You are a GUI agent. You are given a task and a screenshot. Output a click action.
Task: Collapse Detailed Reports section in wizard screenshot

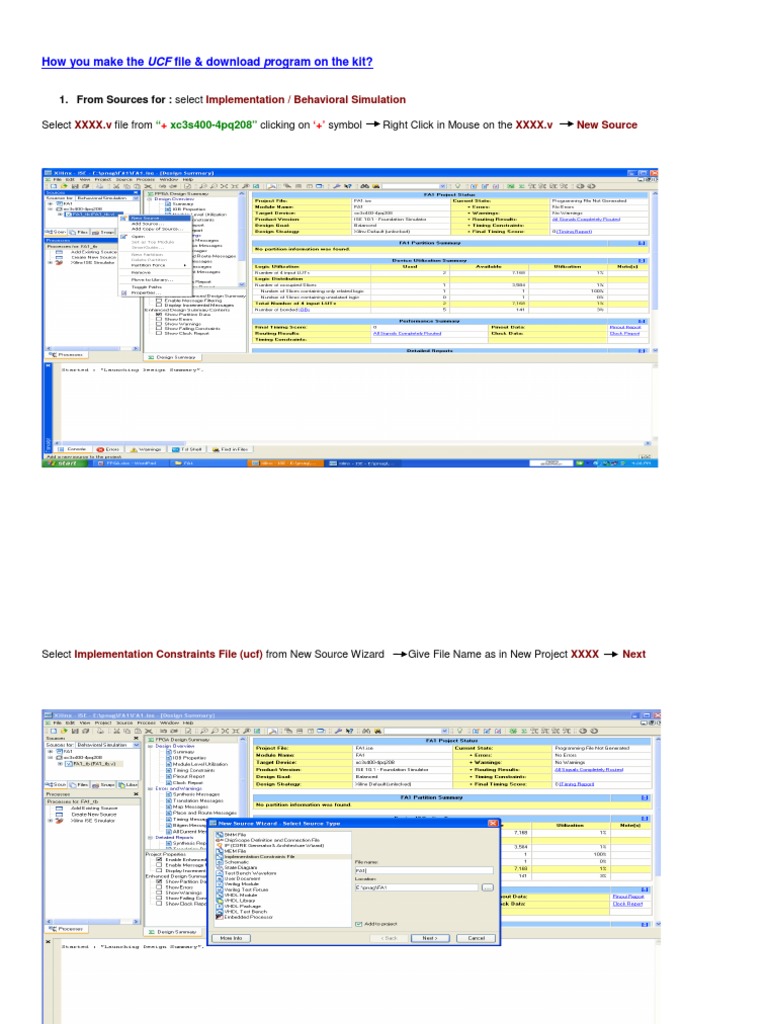coord(150,837)
